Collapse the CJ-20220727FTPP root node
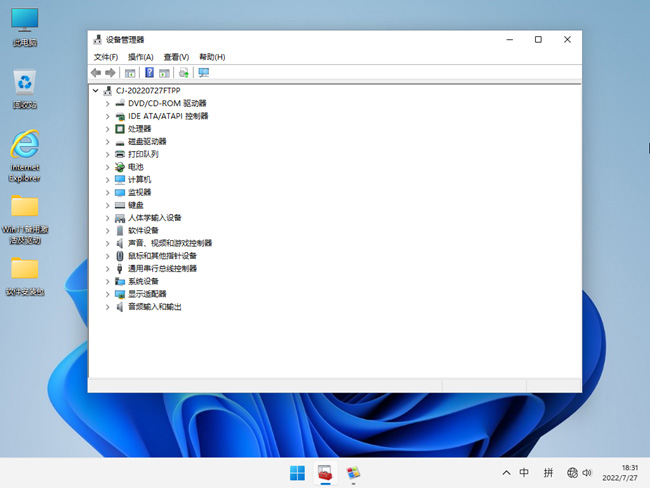650x488 pixels. point(96,90)
